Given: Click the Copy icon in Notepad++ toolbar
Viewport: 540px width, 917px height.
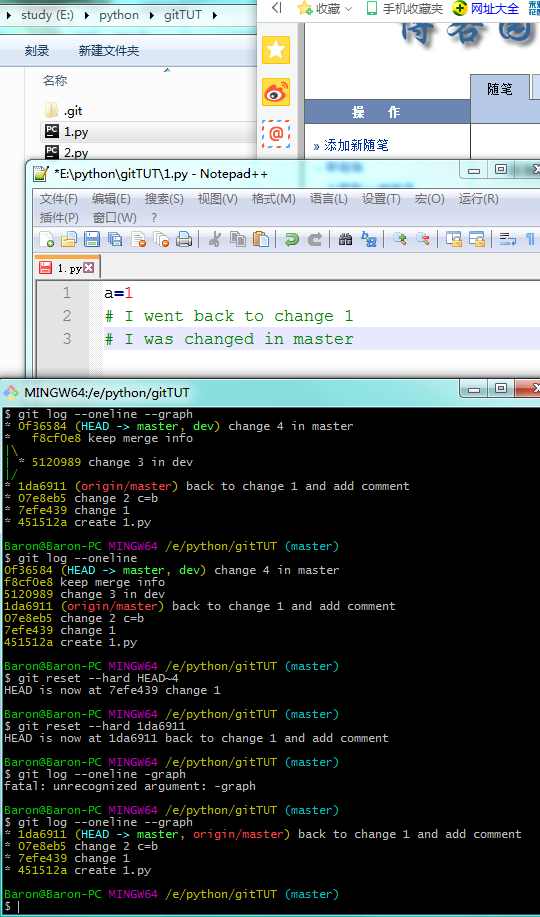Looking at the screenshot, I should pos(238,239).
